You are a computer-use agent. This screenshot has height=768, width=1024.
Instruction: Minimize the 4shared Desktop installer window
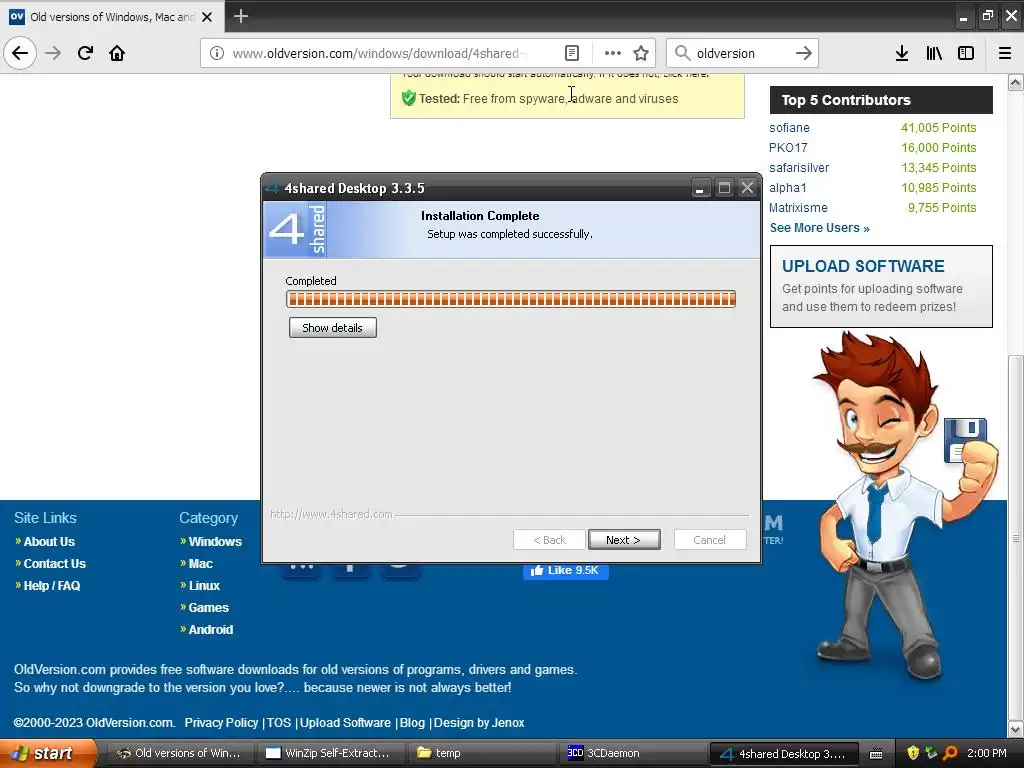tap(699, 189)
